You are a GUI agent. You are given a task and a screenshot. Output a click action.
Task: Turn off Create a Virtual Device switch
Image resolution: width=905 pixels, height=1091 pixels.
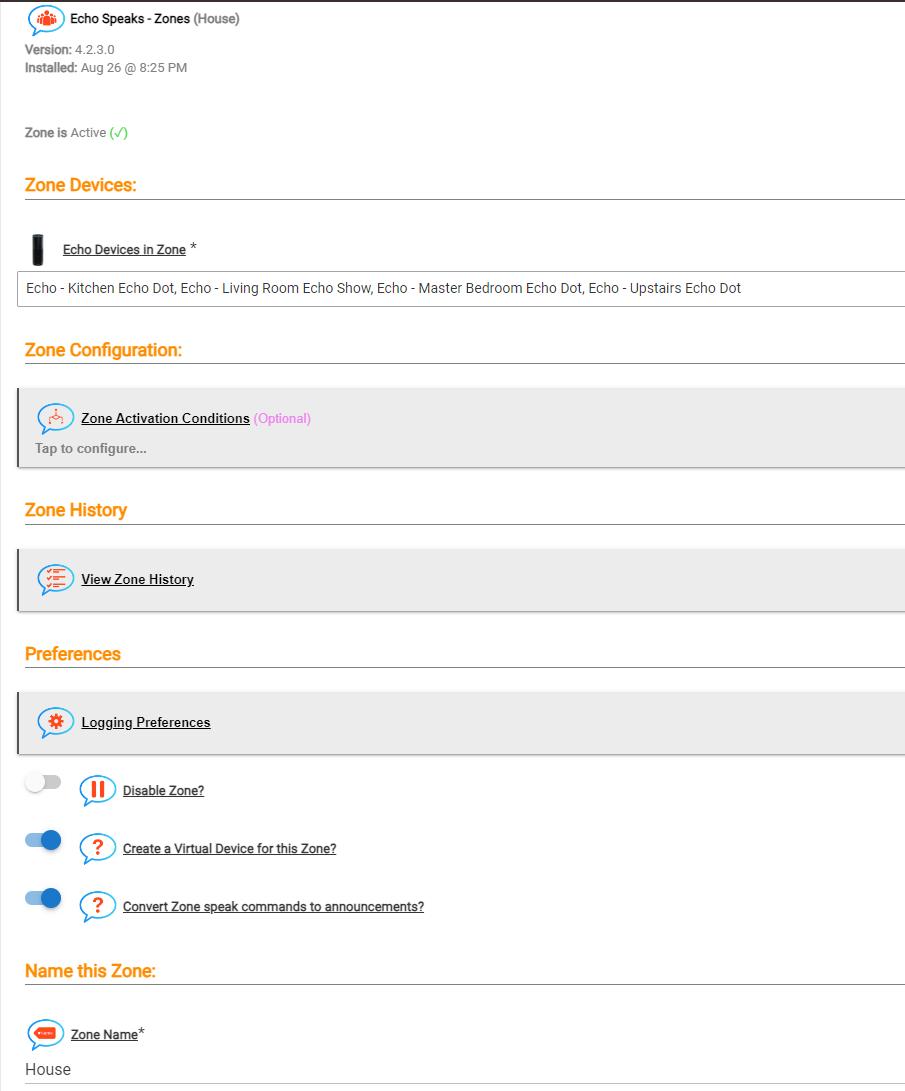[x=43, y=841]
